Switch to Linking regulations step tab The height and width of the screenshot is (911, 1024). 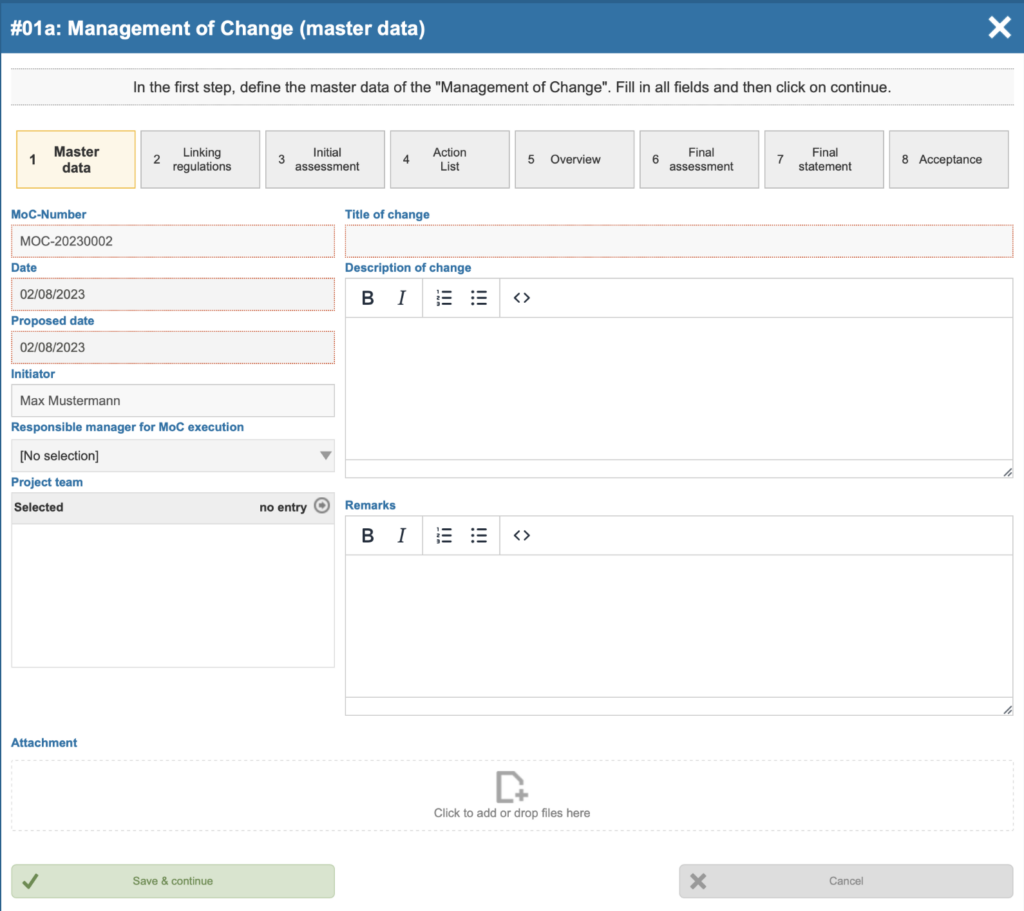(x=200, y=159)
